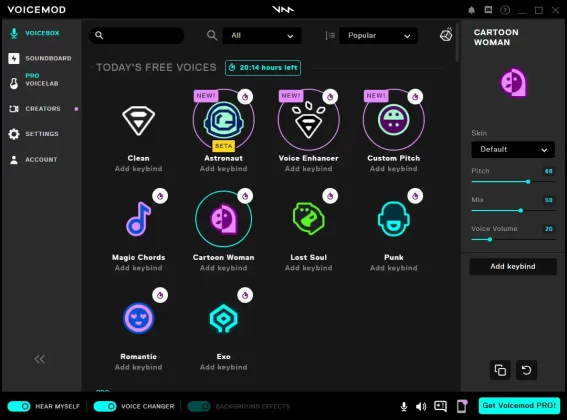Copy voice settings icon button
Screen dimensions: 567x420
point(500,370)
